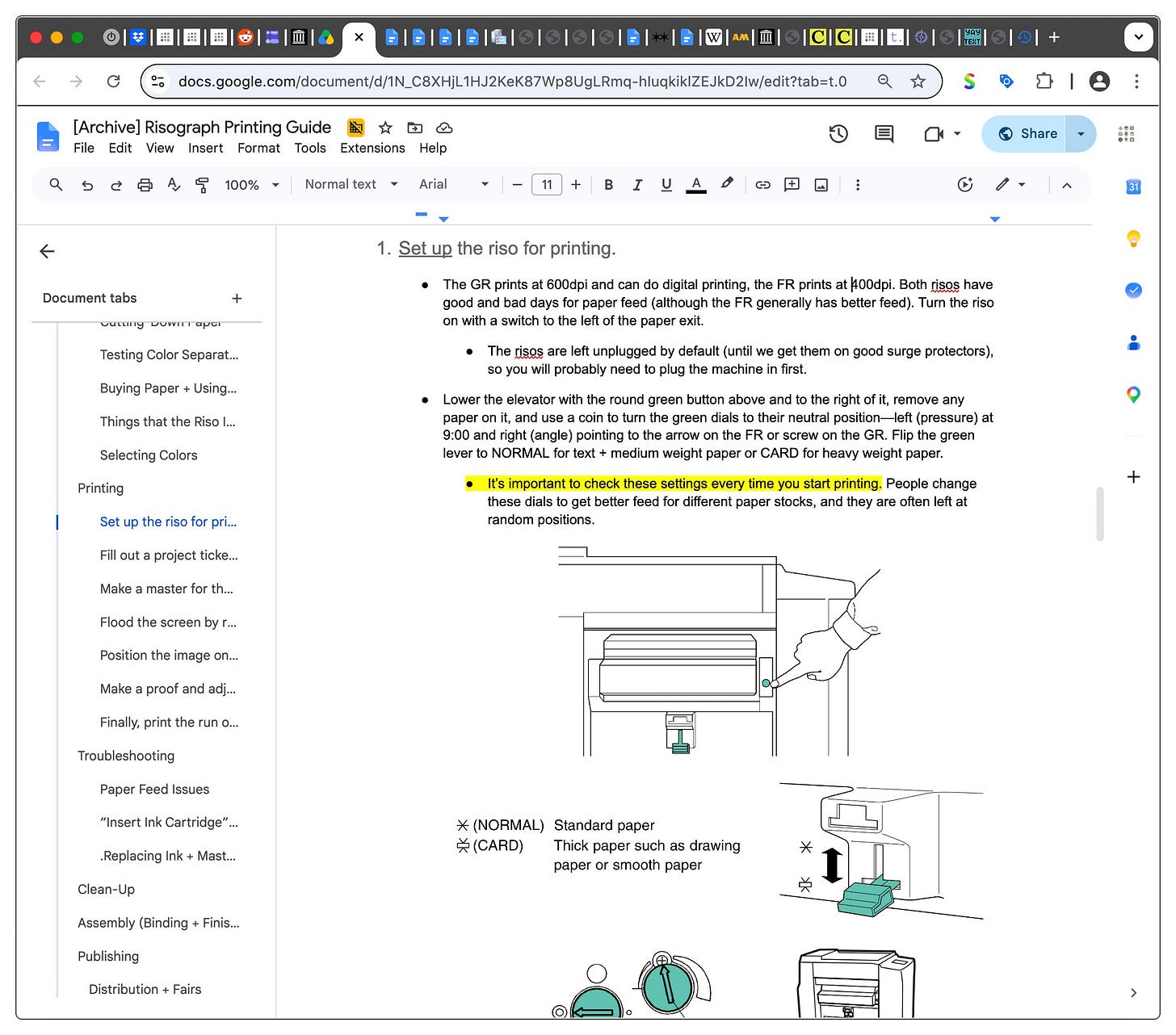Open Chrome tab search dropdown

[1138, 37]
